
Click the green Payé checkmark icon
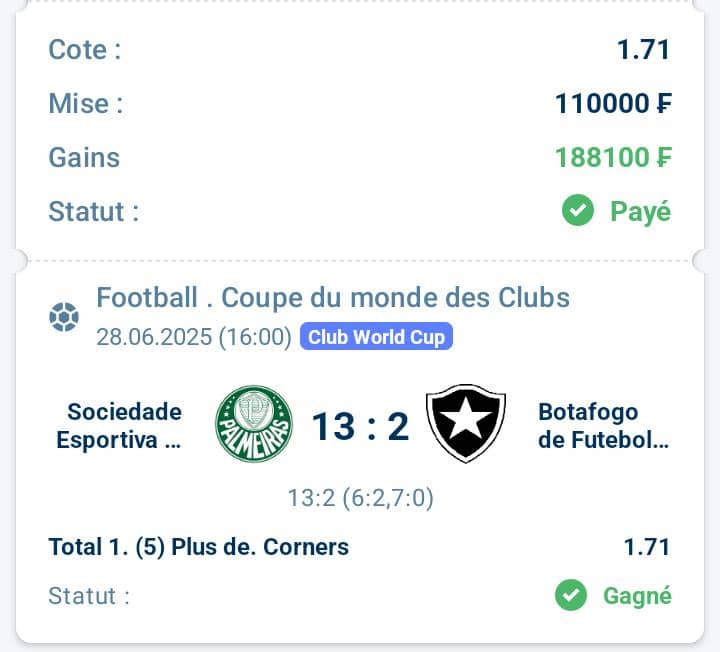click(578, 210)
